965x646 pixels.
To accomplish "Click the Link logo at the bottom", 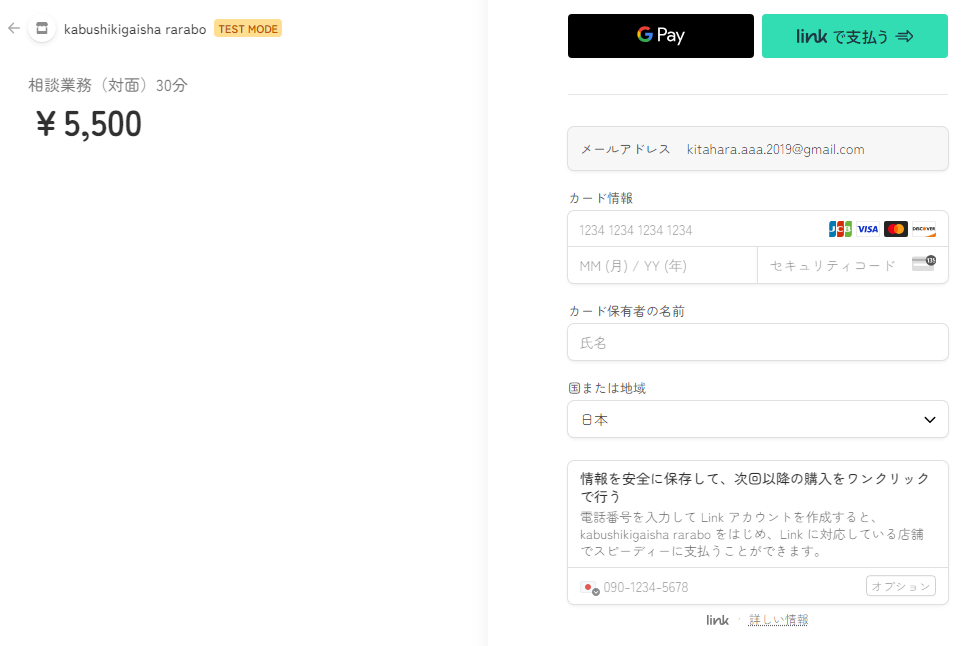I will coord(717,620).
